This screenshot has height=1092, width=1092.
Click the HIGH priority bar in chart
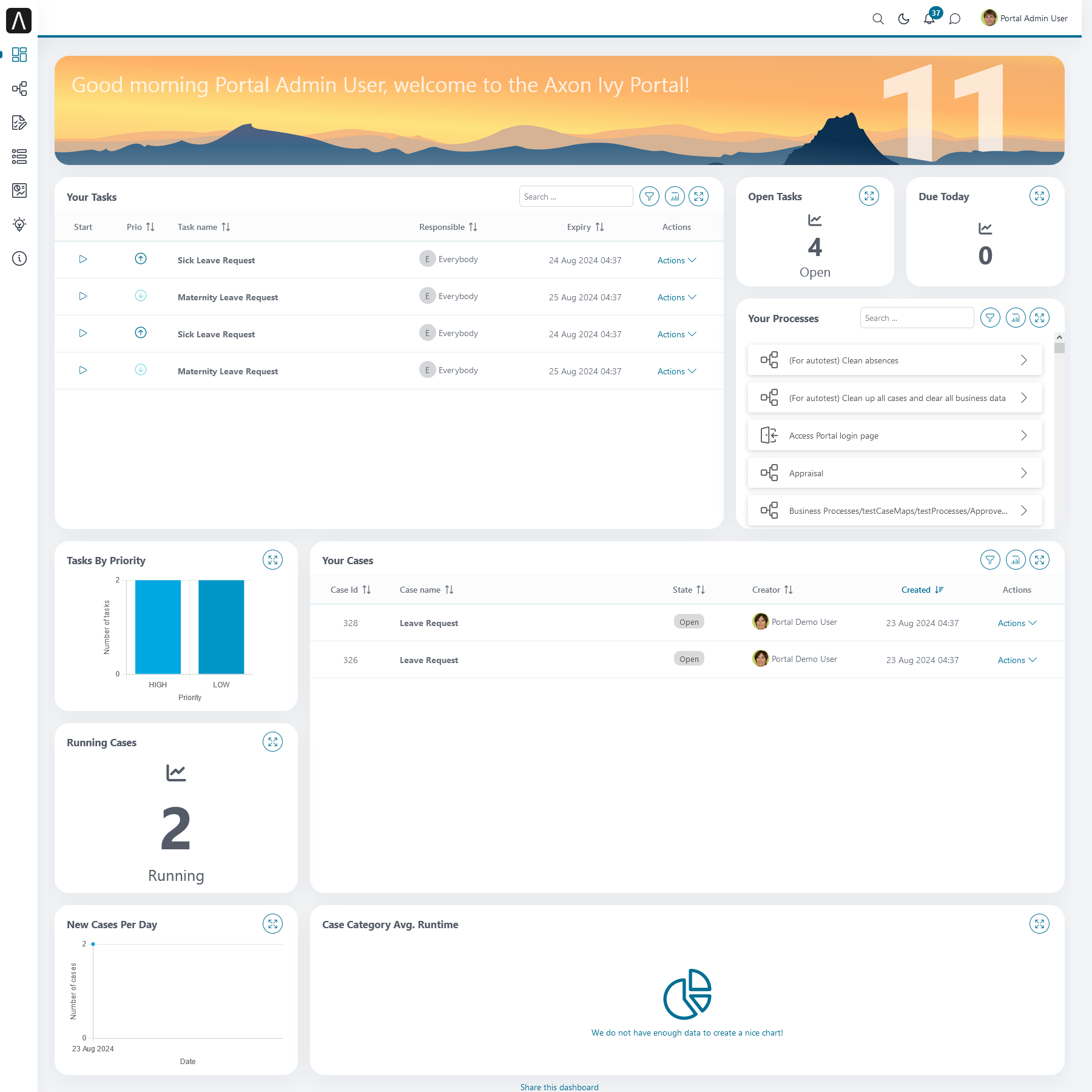tap(158, 627)
